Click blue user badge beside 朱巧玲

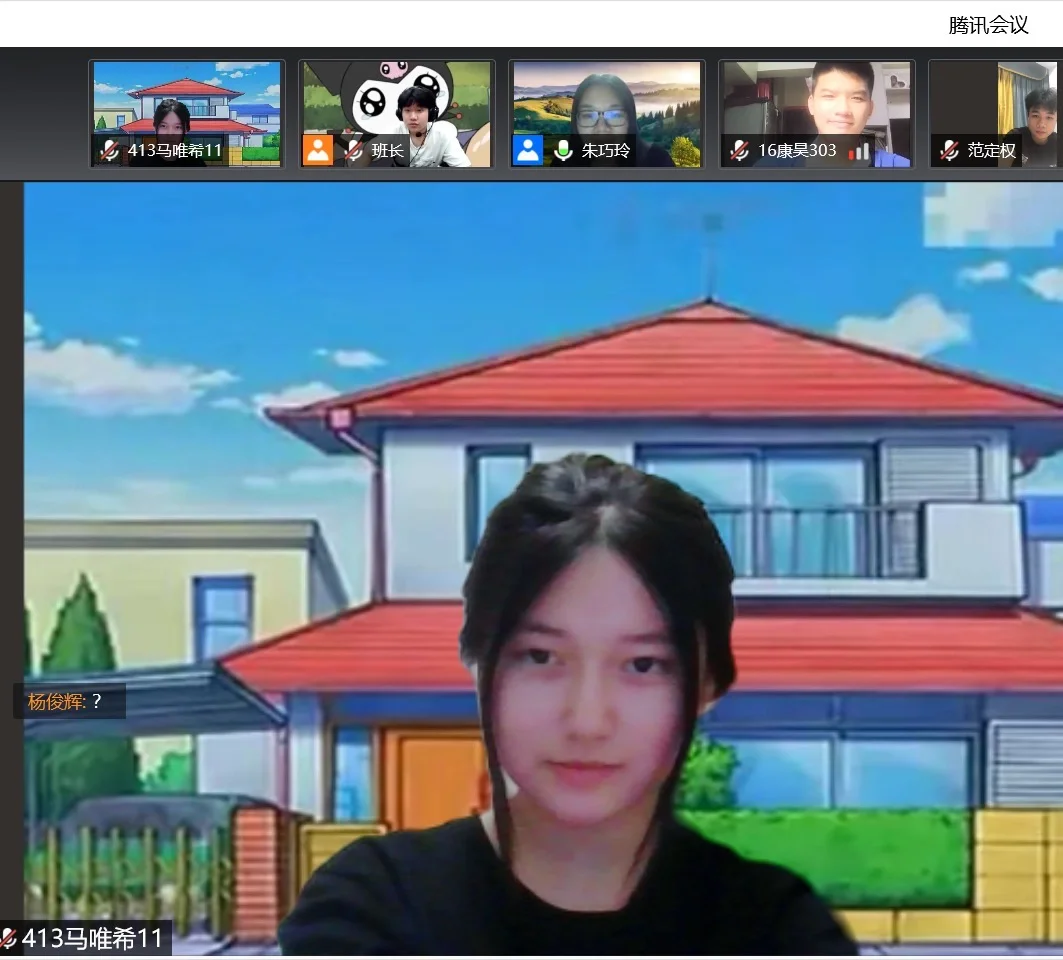pyautogui.click(x=528, y=151)
